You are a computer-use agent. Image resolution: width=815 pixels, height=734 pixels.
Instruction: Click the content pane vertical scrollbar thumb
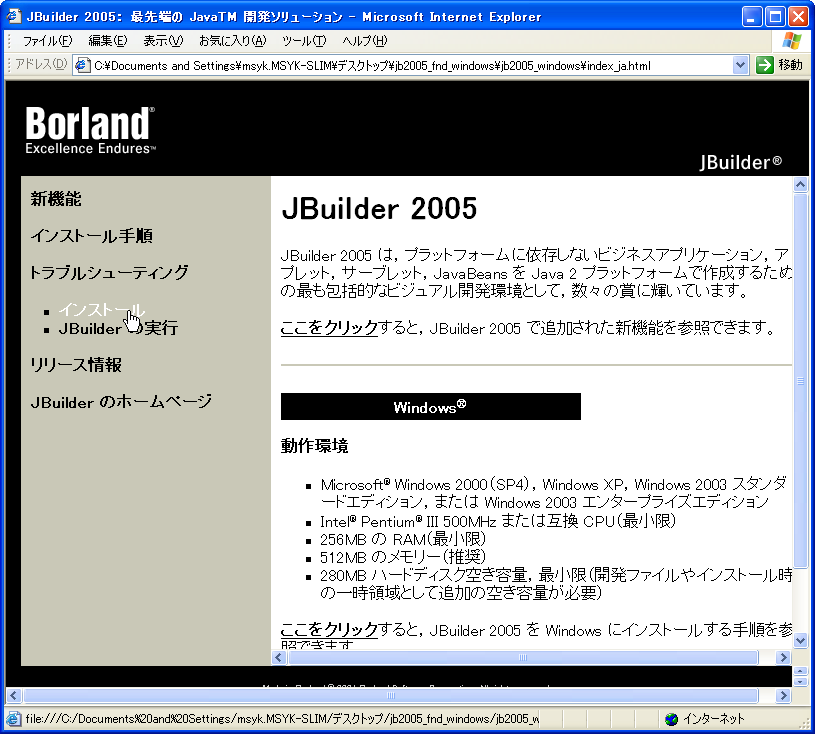(800, 380)
